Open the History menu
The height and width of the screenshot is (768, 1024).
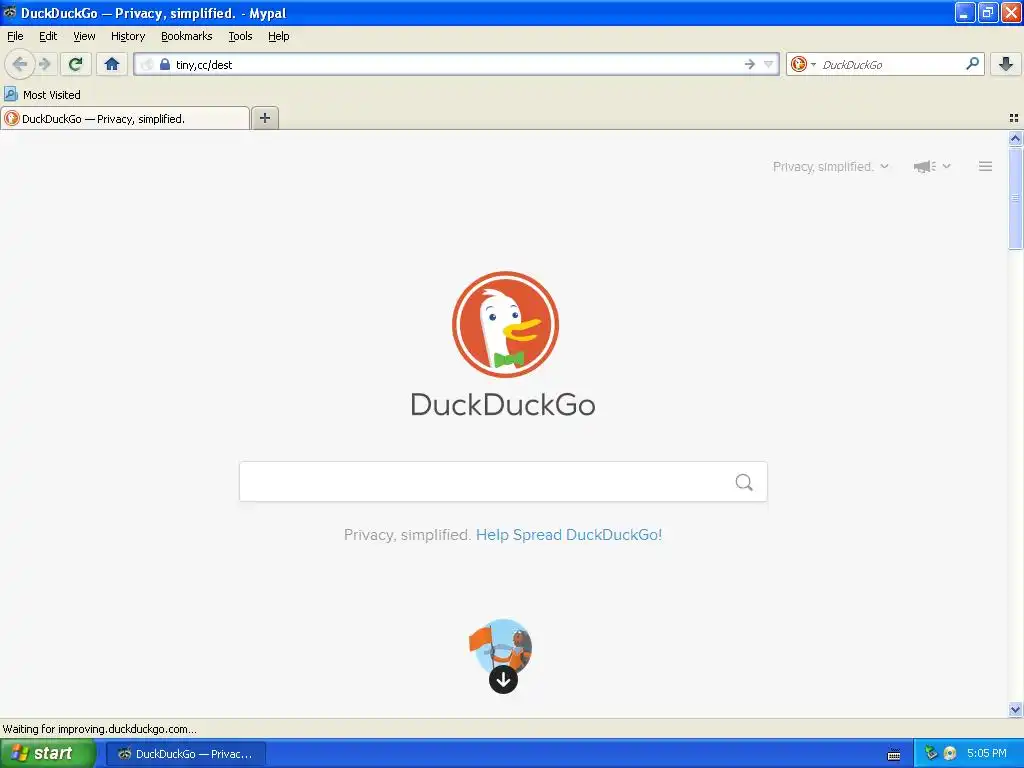tap(128, 36)
